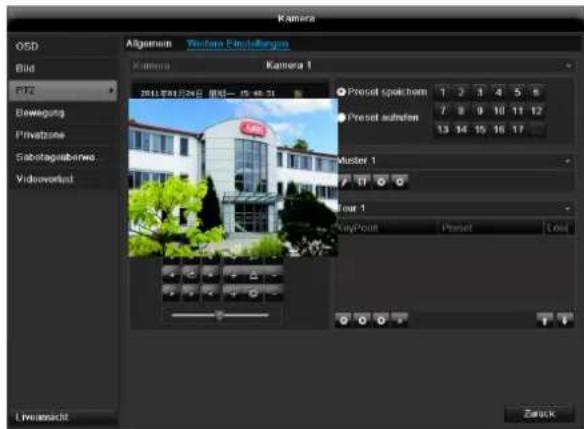Viewport: 584px width, 429px height.
Task: Click pause icon under Muster 1
Action: point(362,182)
